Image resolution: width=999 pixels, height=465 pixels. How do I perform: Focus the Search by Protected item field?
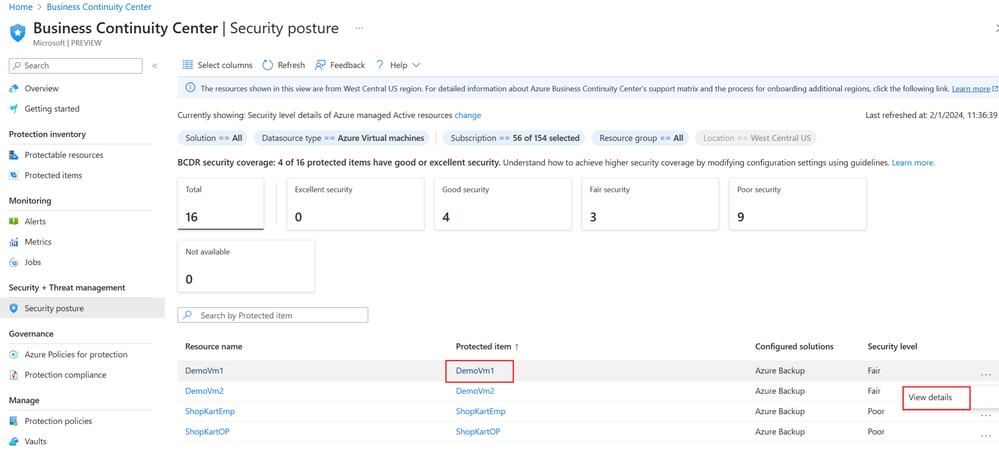pyautogui.click(x=273, y=315)
